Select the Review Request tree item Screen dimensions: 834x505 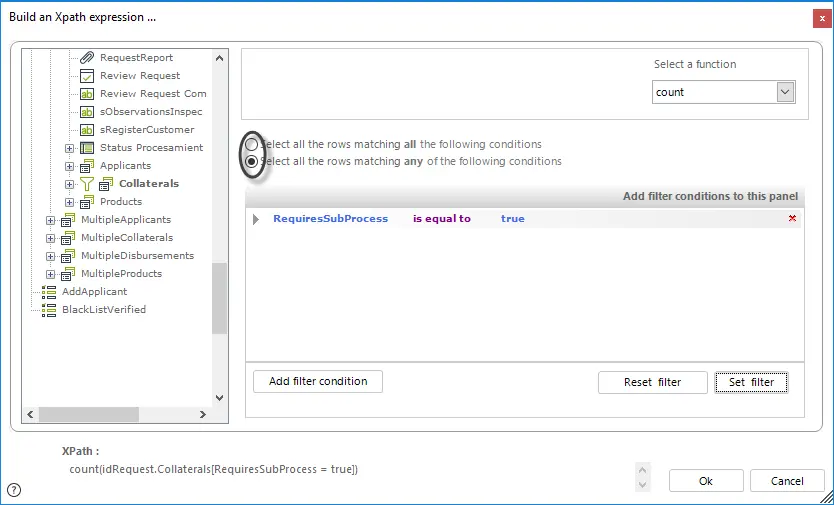tap(140, 76)
